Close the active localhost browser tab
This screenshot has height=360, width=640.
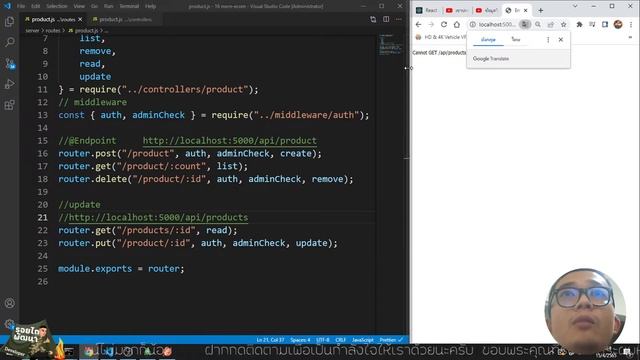526,10
